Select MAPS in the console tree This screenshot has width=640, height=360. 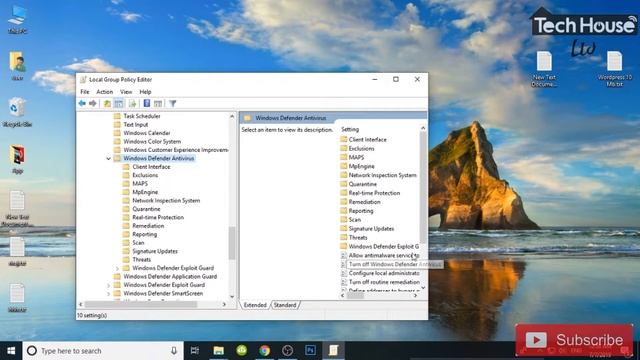pos(140,184)
